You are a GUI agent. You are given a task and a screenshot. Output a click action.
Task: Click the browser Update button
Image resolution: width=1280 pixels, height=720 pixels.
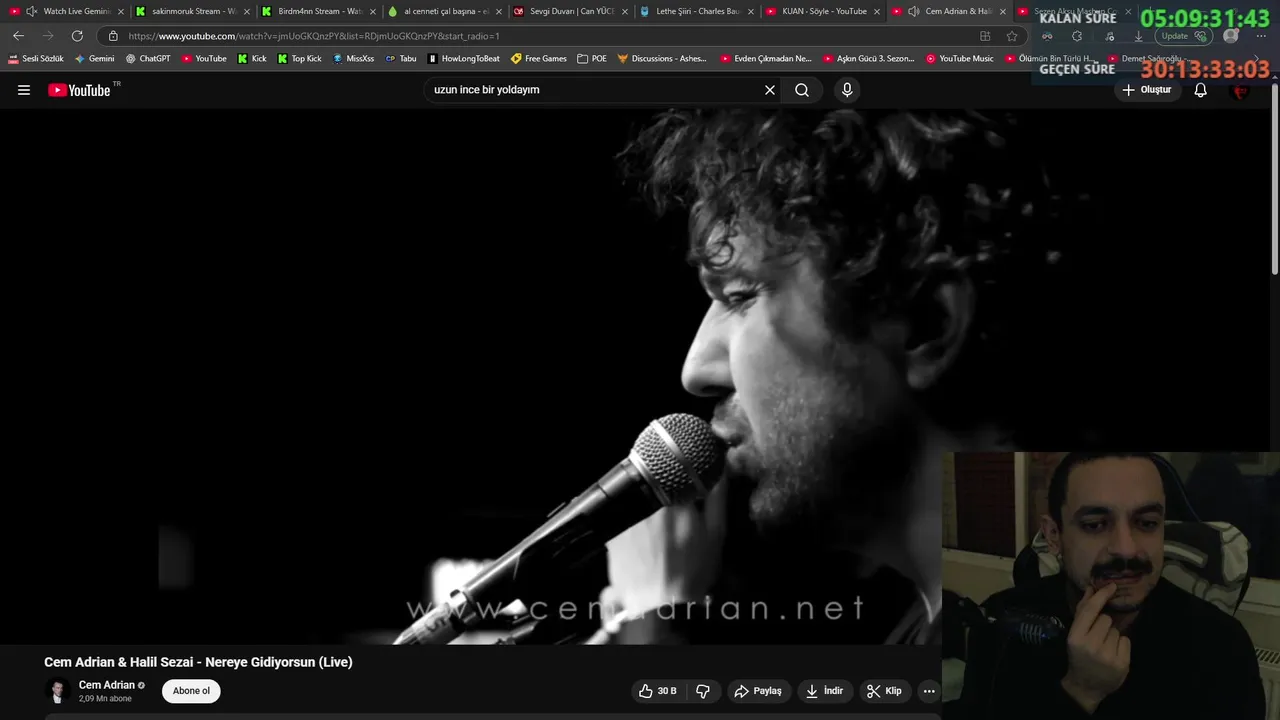click(x=1185, y=36)
